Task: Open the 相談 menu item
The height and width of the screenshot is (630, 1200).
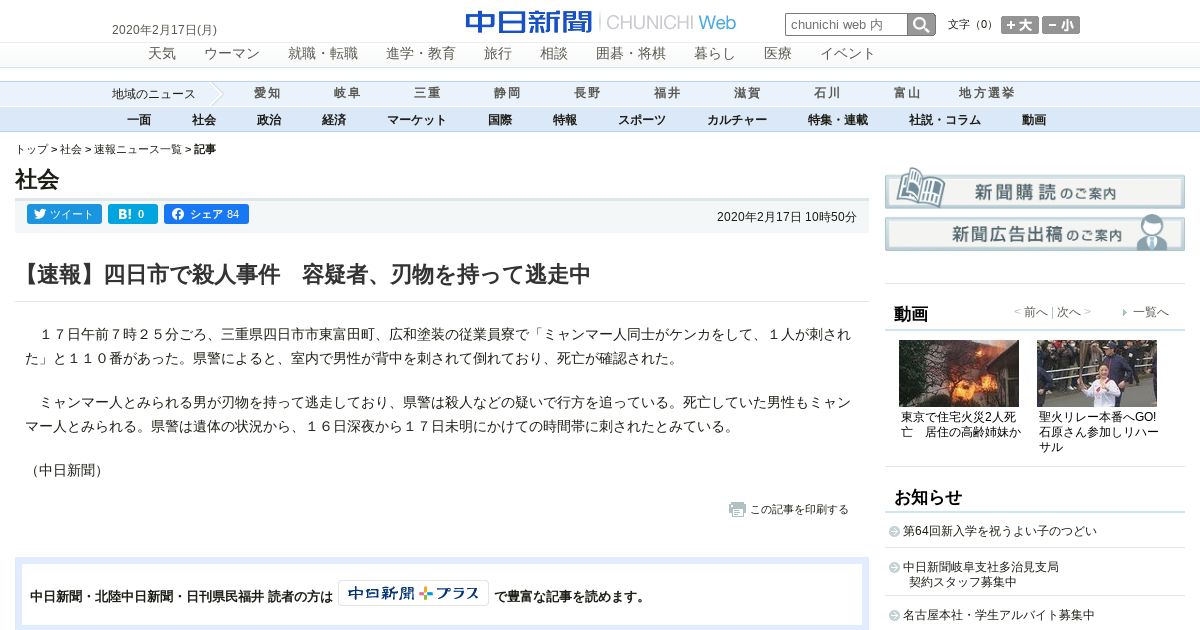Action: 554,54
